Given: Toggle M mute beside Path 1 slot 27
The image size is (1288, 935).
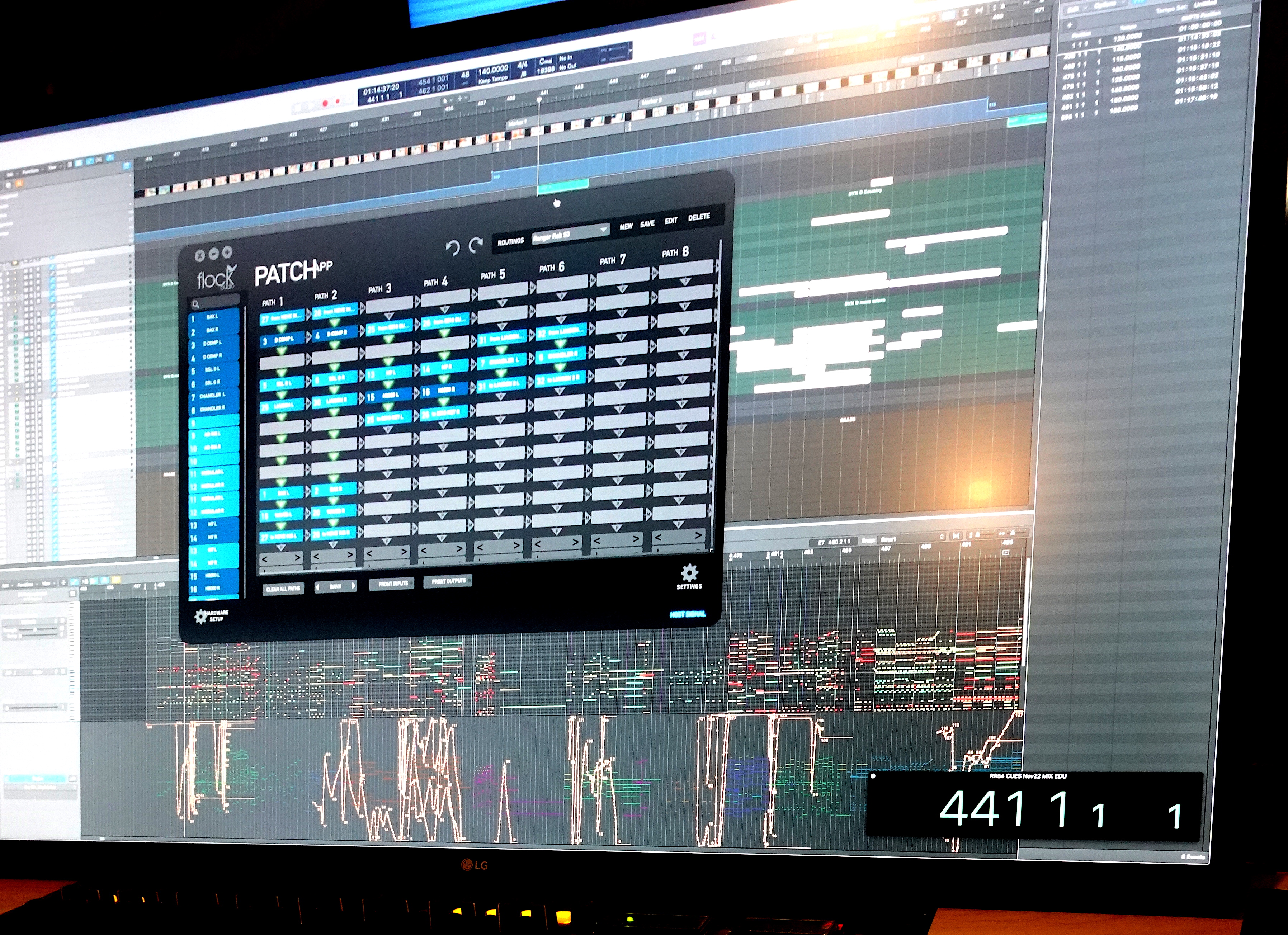Looking at the screenshot, I should coord(309,315).
